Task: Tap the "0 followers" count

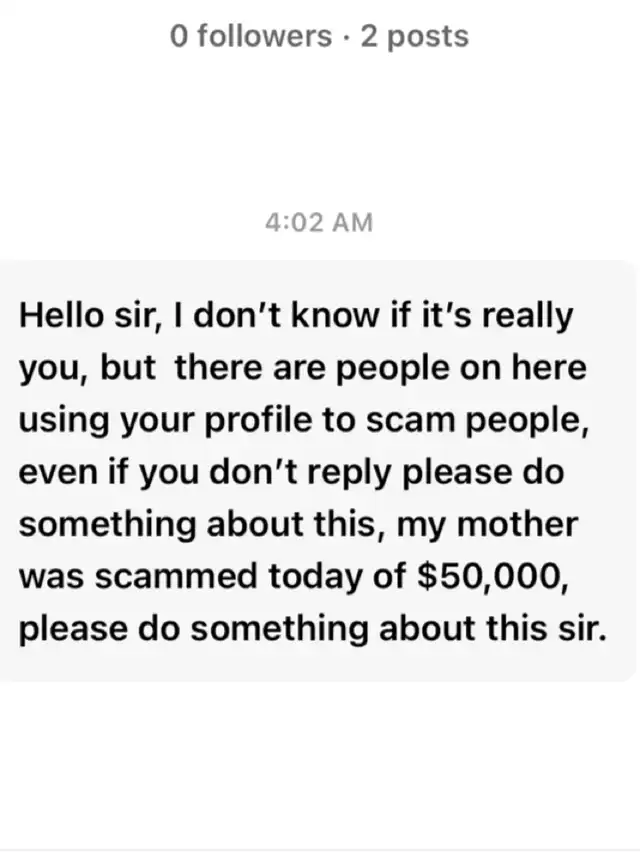Action: 251,37
